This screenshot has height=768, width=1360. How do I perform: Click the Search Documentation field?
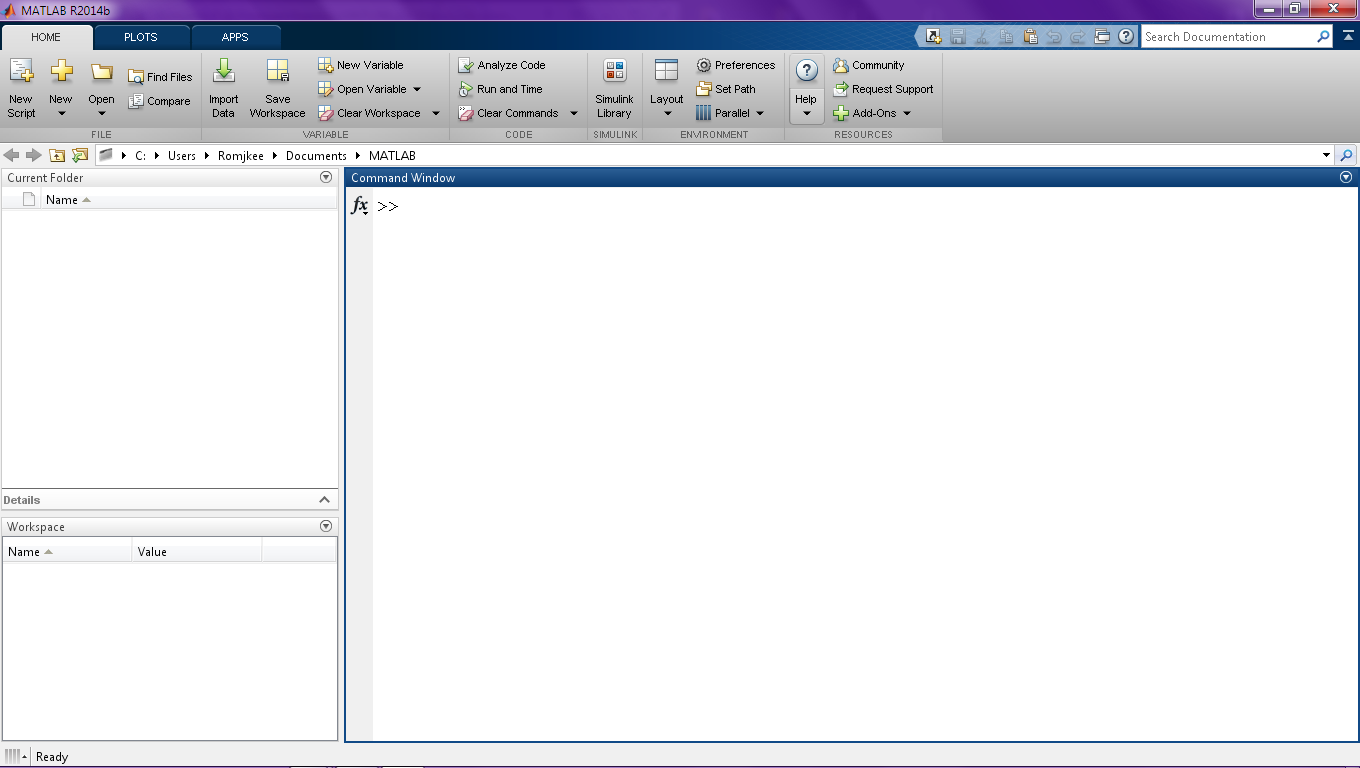coord(1228,37)
